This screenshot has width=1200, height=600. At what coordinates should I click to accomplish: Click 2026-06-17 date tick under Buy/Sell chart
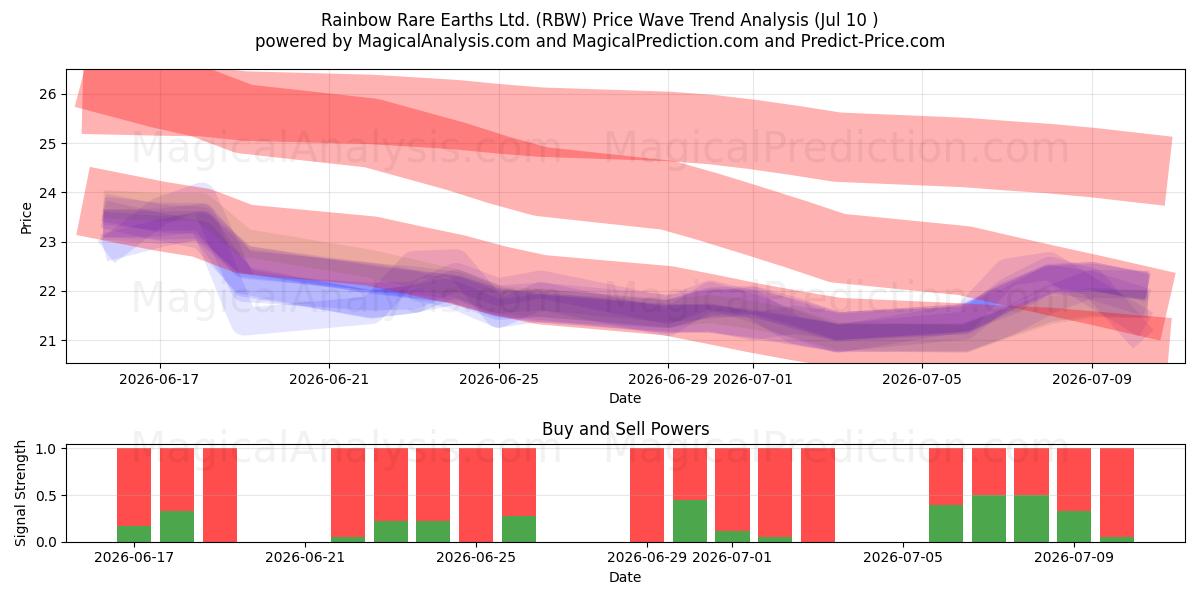[x=134, y=558]
